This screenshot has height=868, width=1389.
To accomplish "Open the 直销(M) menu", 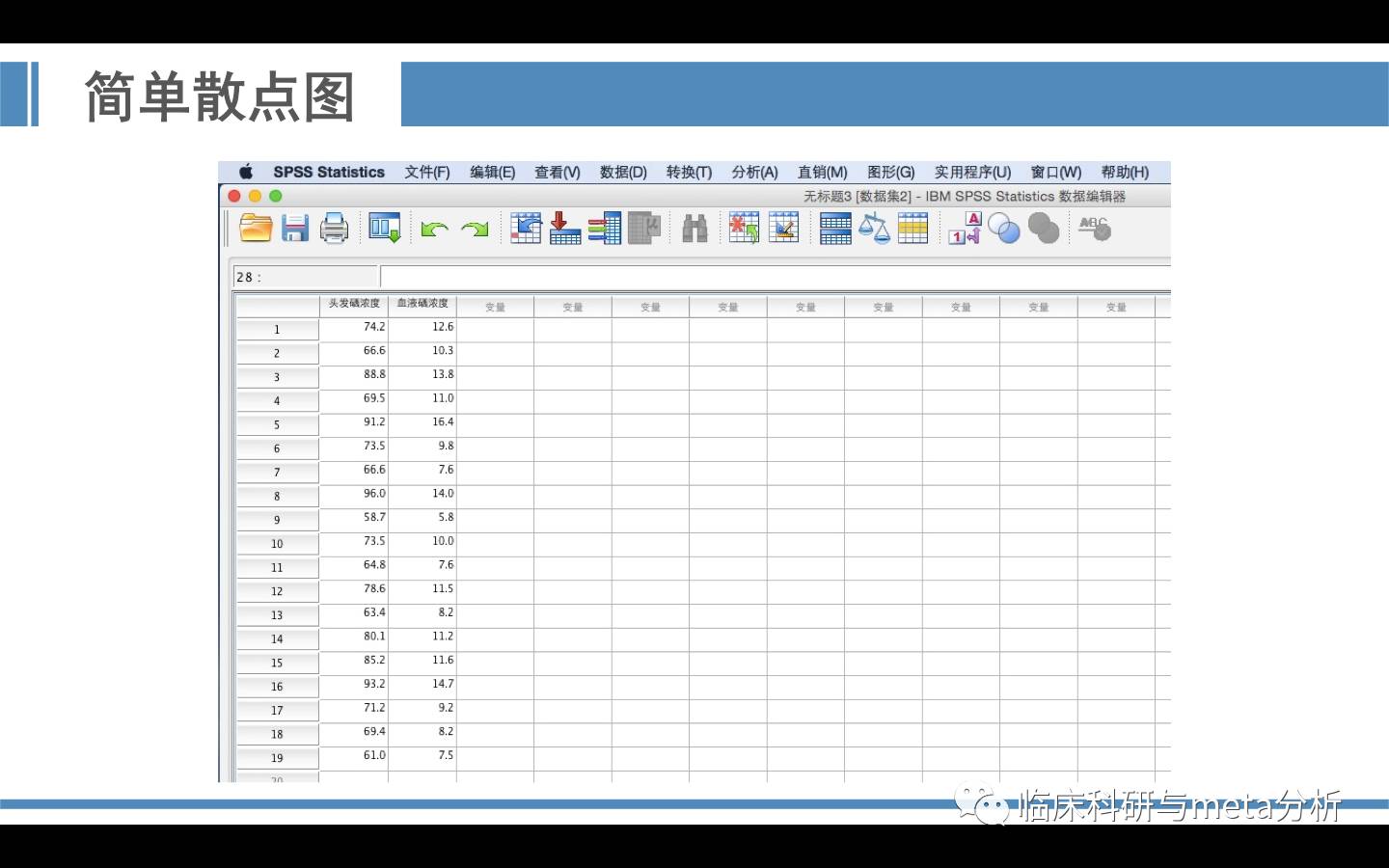I will coord(822,172).
